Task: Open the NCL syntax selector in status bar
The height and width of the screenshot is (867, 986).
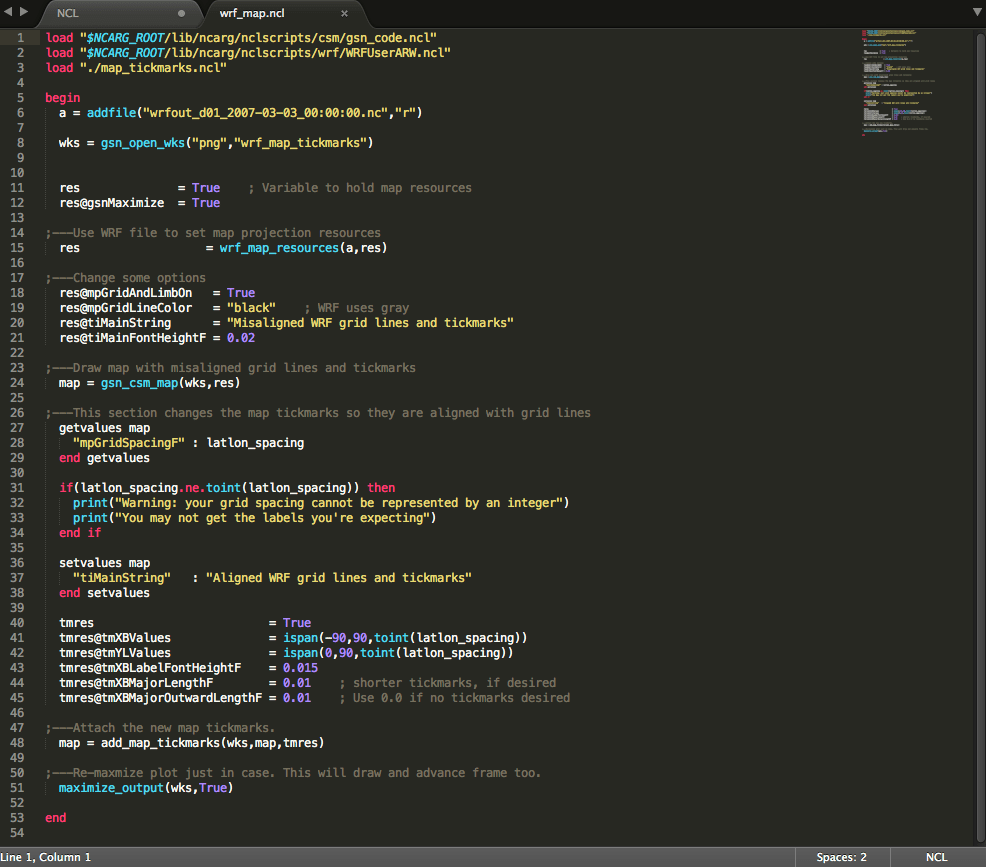Action: (938, 857)
